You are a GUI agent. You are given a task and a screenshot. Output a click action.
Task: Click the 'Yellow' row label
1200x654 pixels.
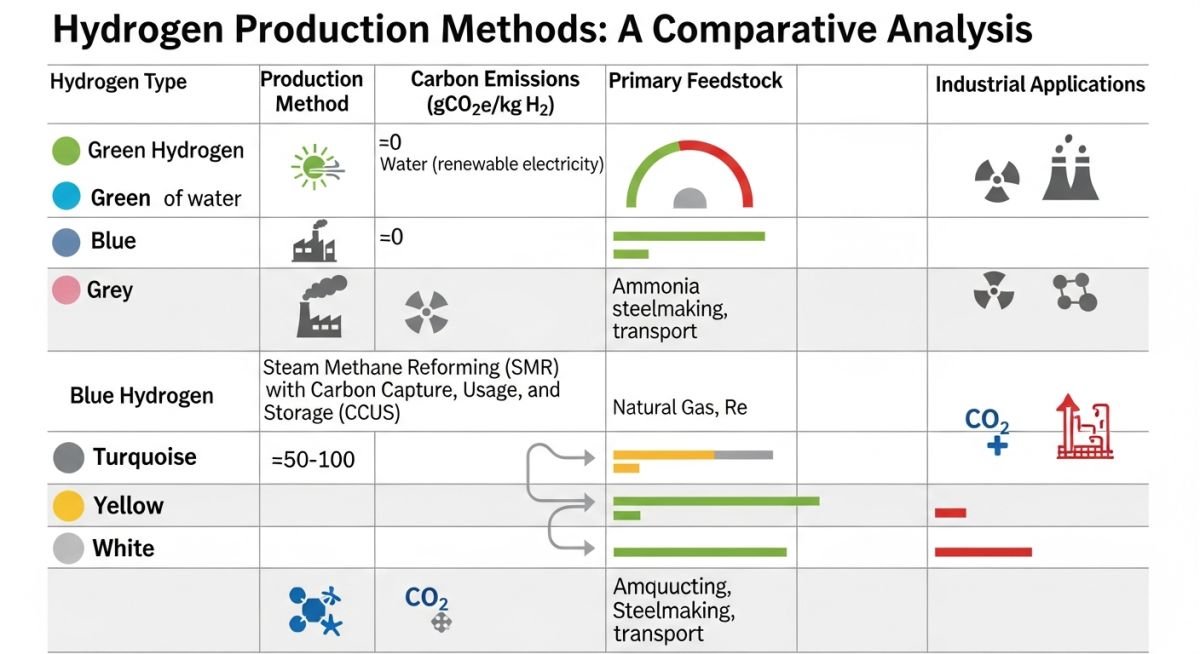pos(128,505)
